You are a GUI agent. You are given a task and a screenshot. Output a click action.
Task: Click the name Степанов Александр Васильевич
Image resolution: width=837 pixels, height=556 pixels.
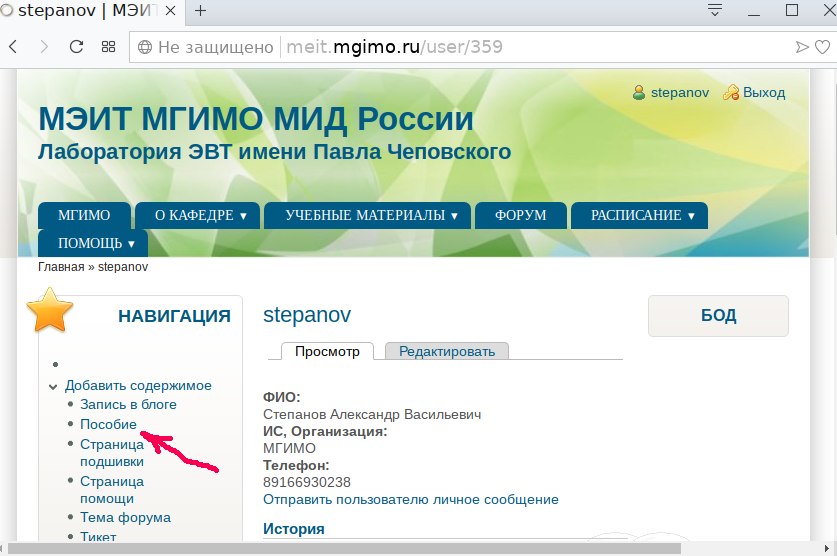pyautogui.click(x=372, y=415)
